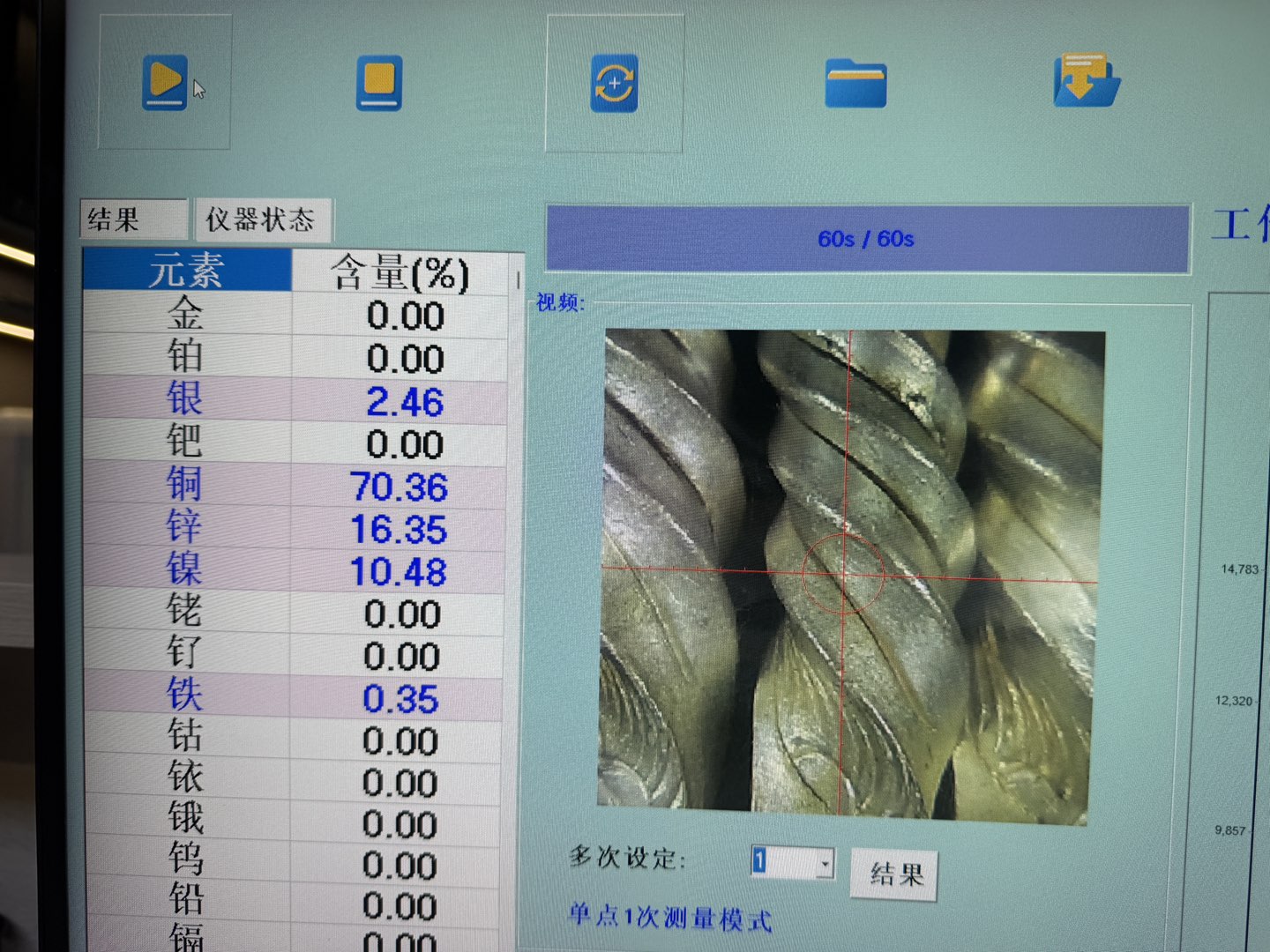
Task: Select the 银 row in results table
Action: pos(185,399)
